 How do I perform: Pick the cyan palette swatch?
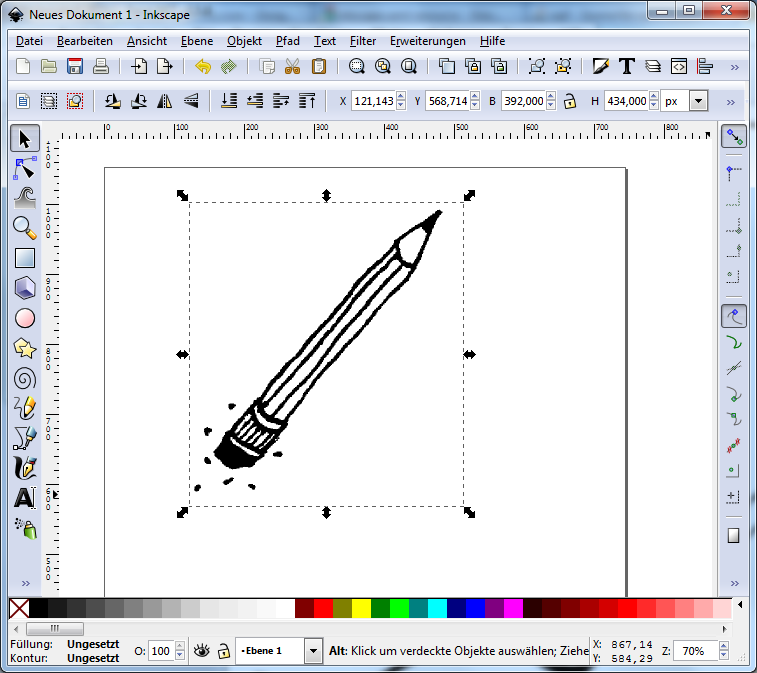pos(437,608)
